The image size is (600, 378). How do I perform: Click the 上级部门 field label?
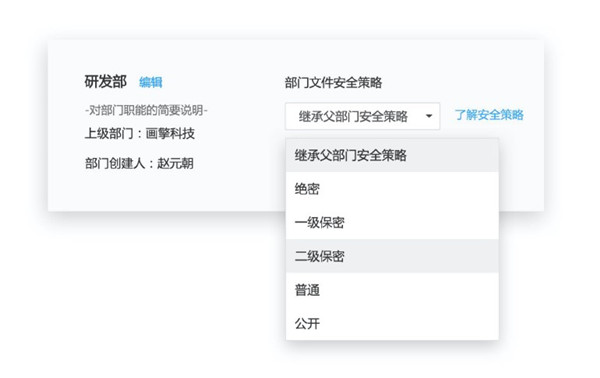[109, 134]
